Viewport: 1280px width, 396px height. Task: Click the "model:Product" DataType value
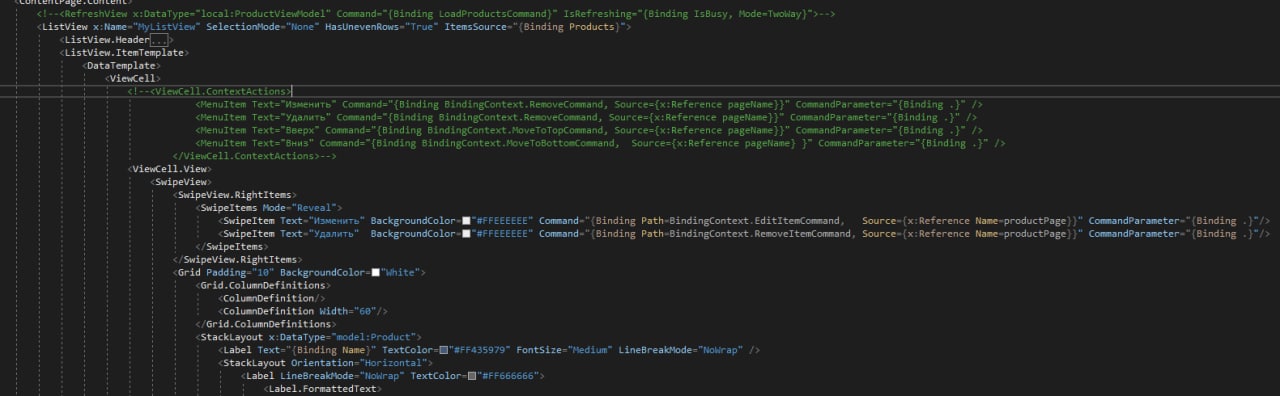click(373, 337)
